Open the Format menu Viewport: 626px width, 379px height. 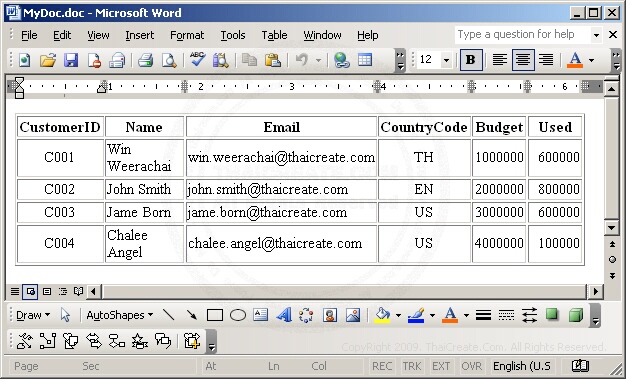[187, 35]
